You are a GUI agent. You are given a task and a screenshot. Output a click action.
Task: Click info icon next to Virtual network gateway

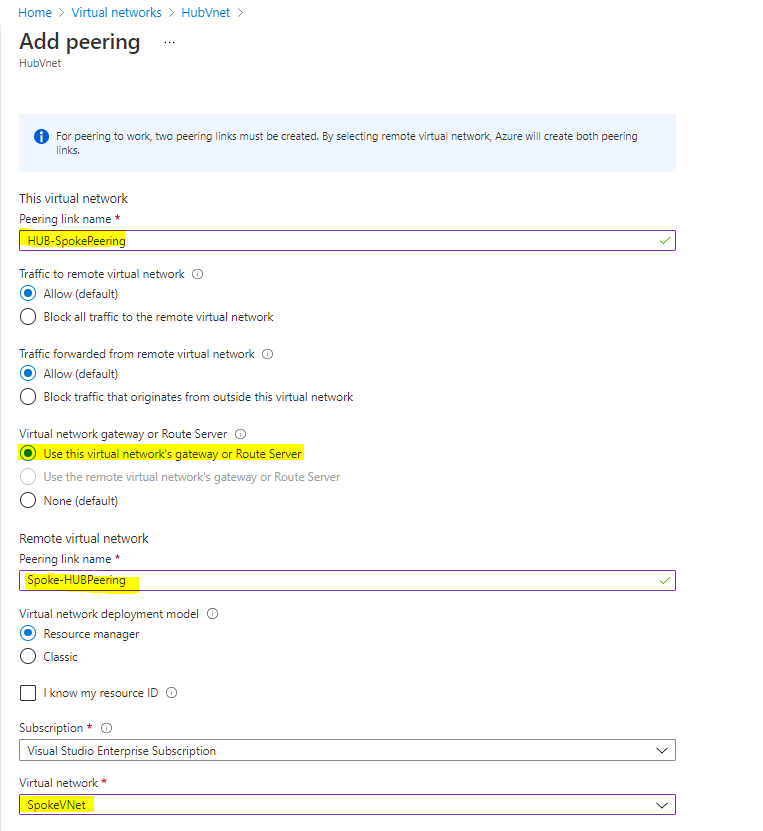240,434
